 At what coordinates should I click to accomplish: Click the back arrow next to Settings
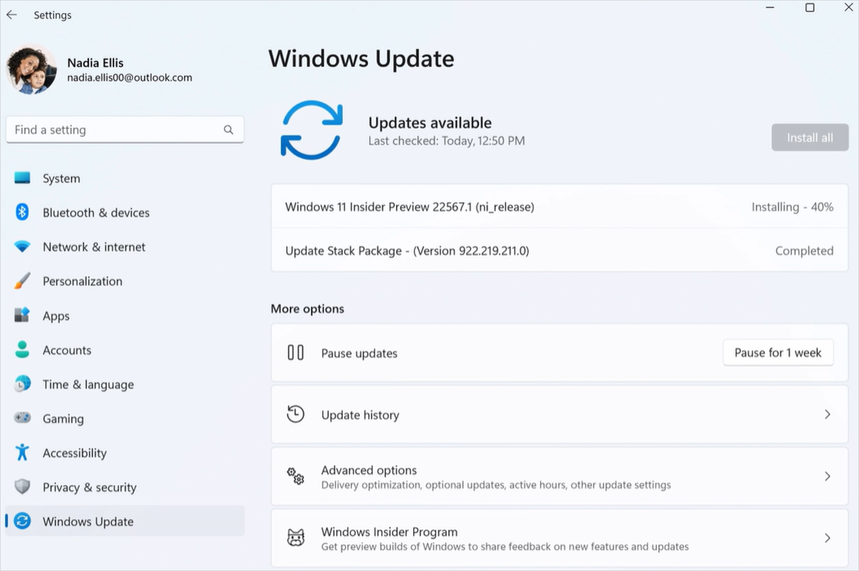(x=12, y=15)
